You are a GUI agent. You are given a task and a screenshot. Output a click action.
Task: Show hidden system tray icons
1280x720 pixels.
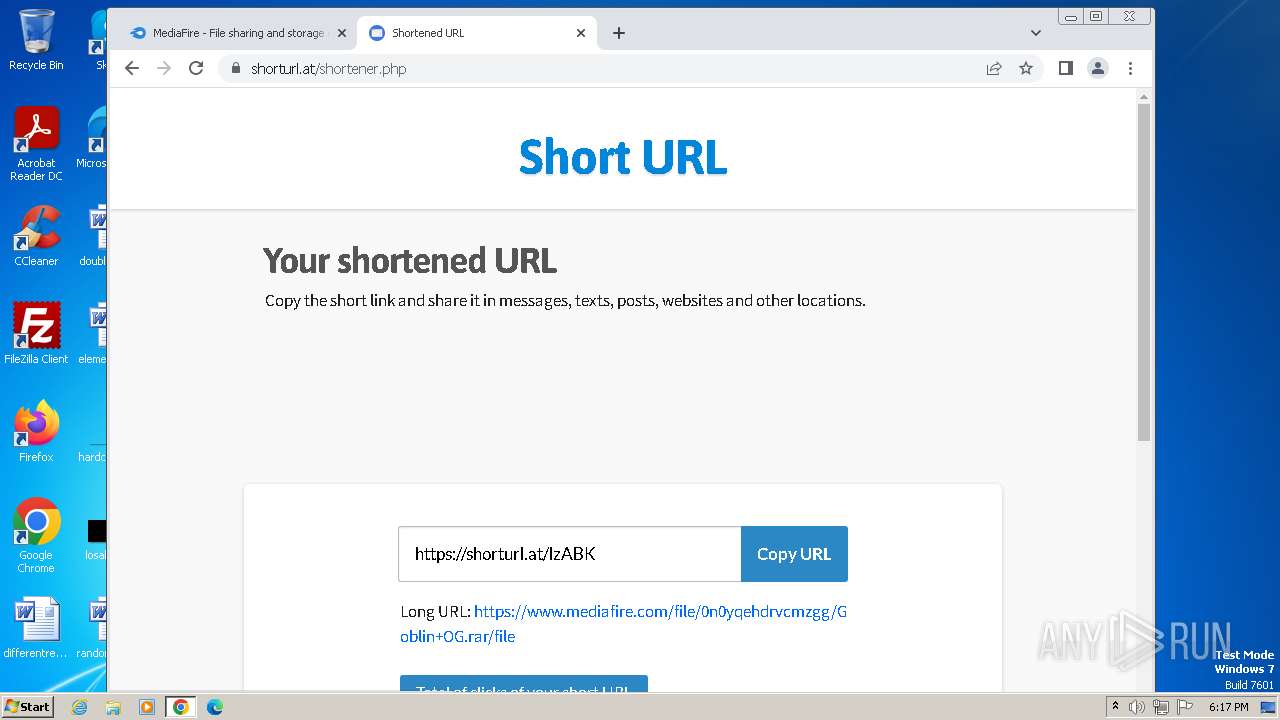pyautogui.click(x=1116, y=706)
